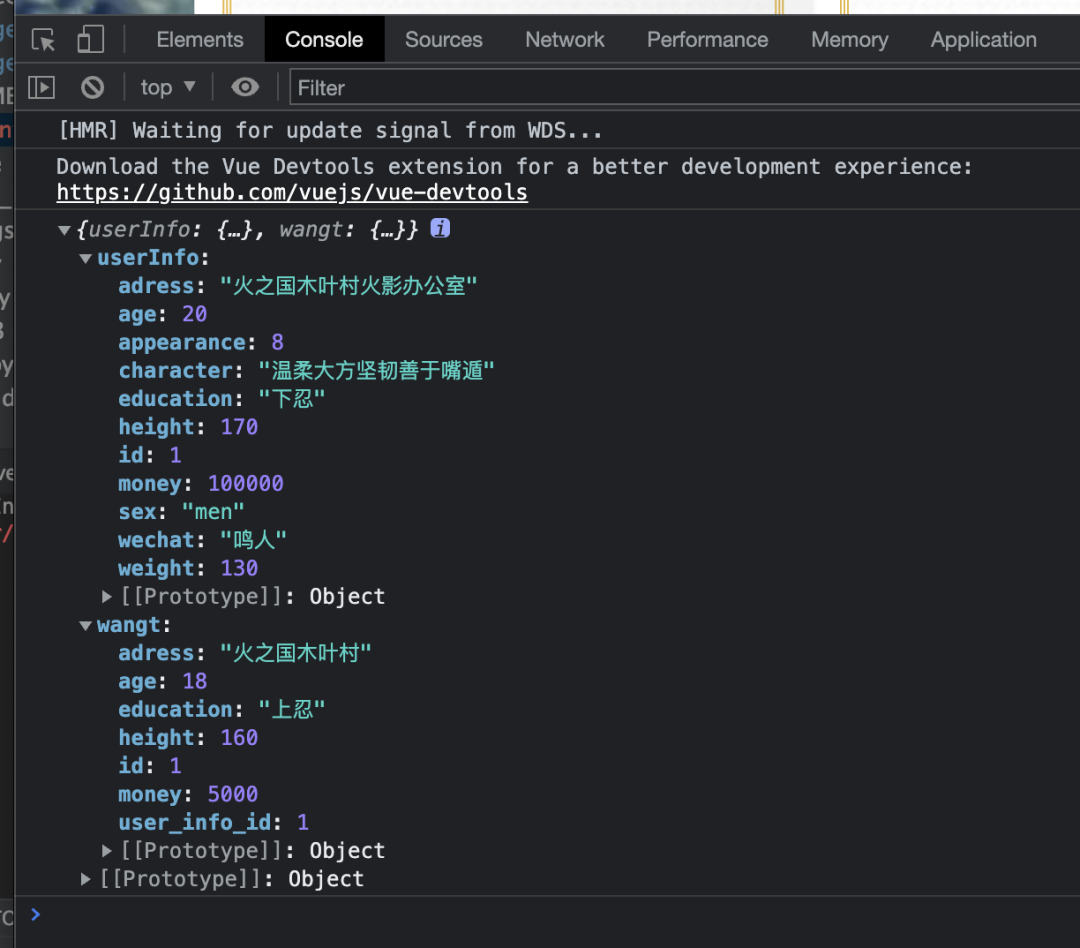Open the Elements tab
This screenshot has height=948, width=1080.
coord(200,39)
